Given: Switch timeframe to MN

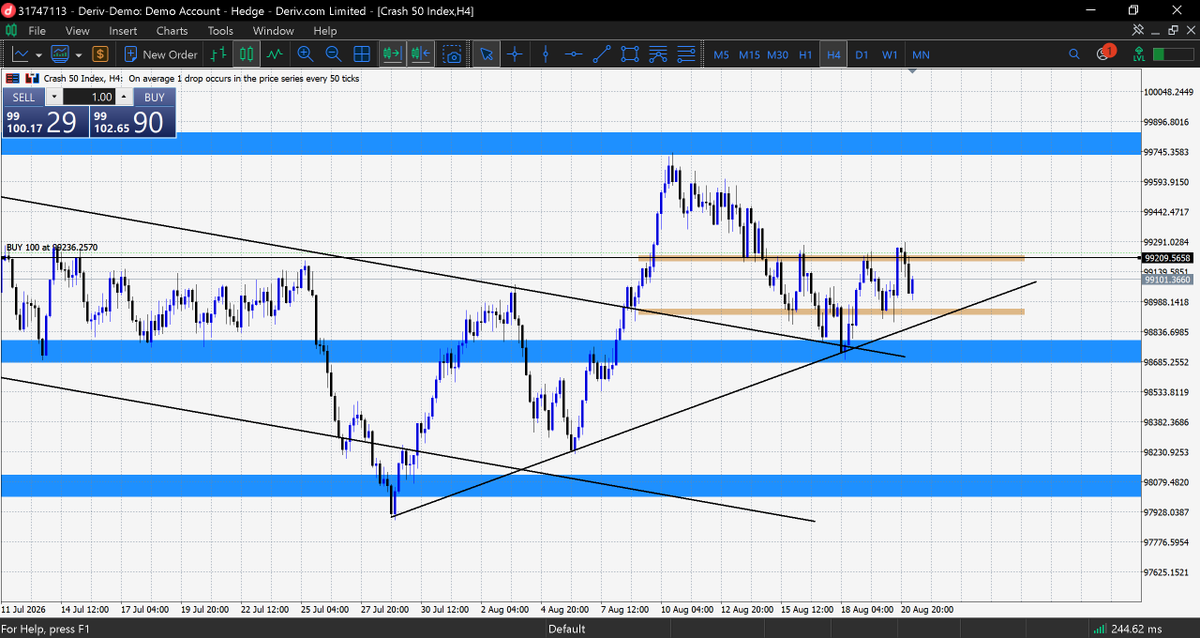Looking at the screenshot, I should 921,55.
